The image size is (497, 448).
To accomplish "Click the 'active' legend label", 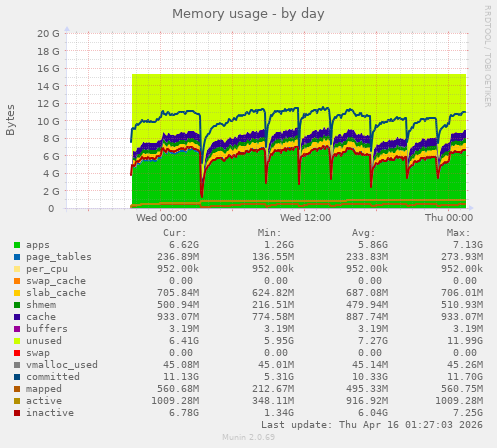I will [44, 401].
